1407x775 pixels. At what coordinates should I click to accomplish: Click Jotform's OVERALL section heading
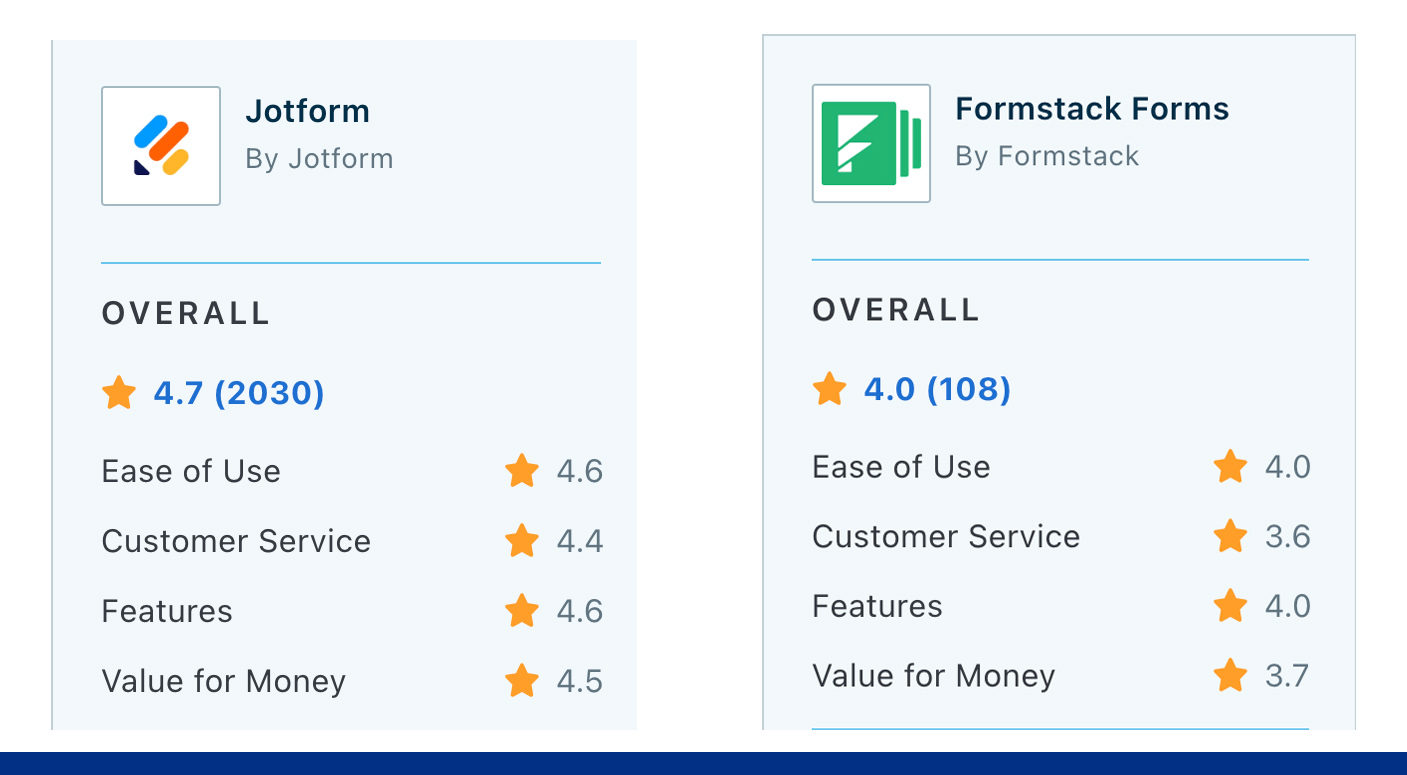click(x=186, y=313)
